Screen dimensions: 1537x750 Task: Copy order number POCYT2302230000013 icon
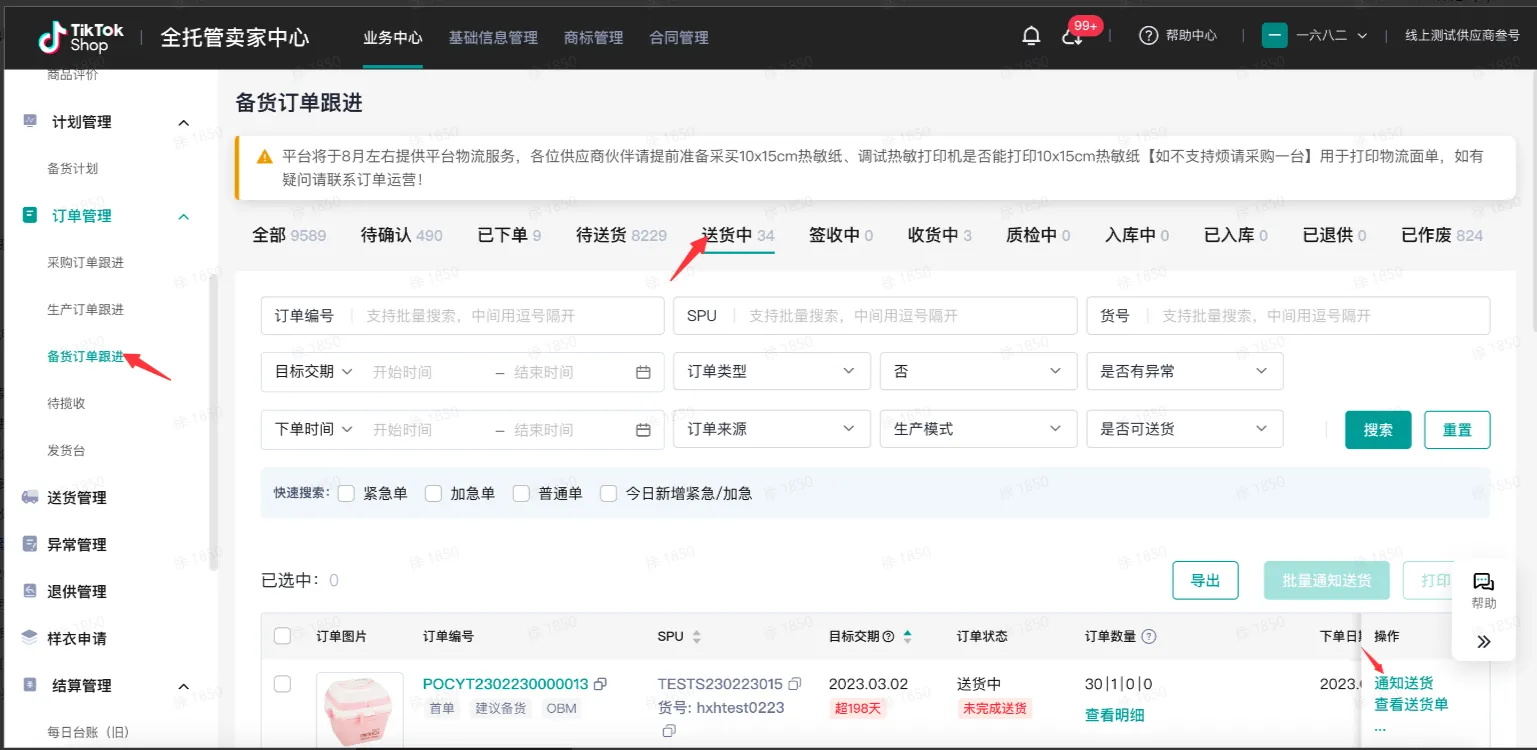(600, 684)
